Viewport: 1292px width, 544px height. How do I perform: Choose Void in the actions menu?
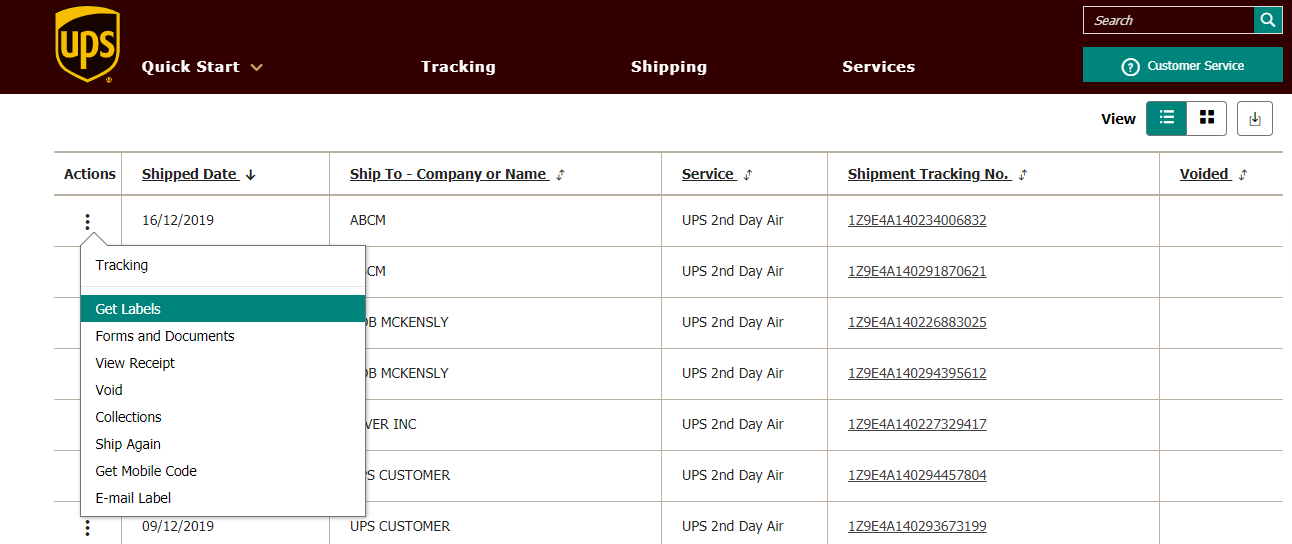[109, 390]
